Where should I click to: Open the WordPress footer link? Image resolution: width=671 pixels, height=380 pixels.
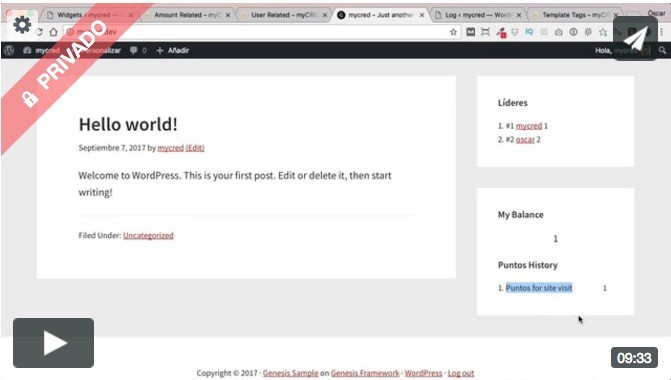[423, 373]
